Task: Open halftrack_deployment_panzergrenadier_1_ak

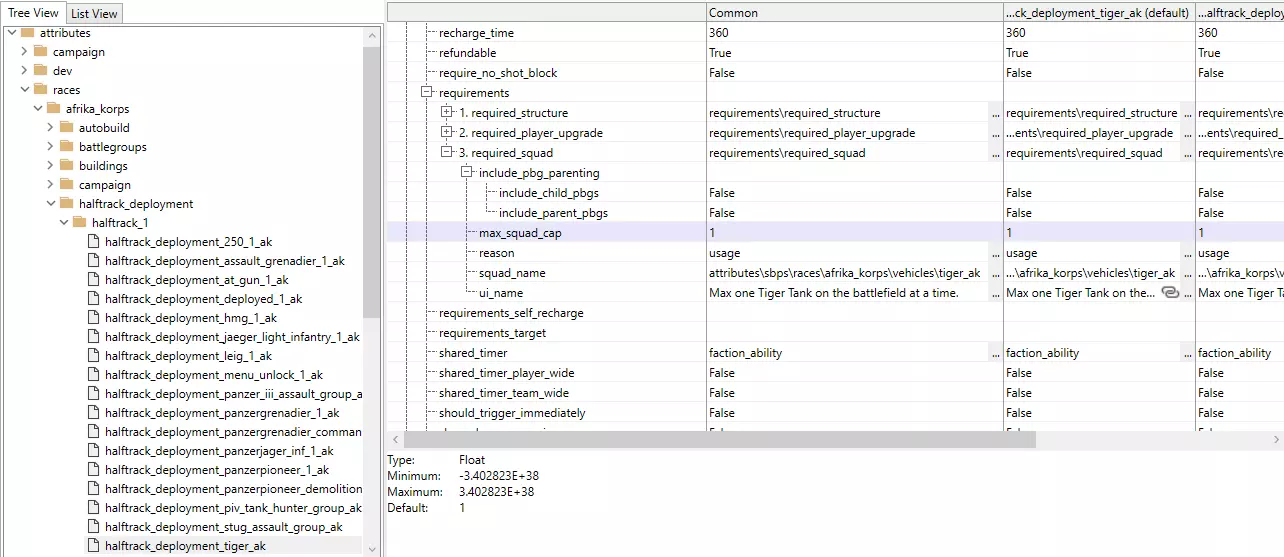Action: coord(222,413)
